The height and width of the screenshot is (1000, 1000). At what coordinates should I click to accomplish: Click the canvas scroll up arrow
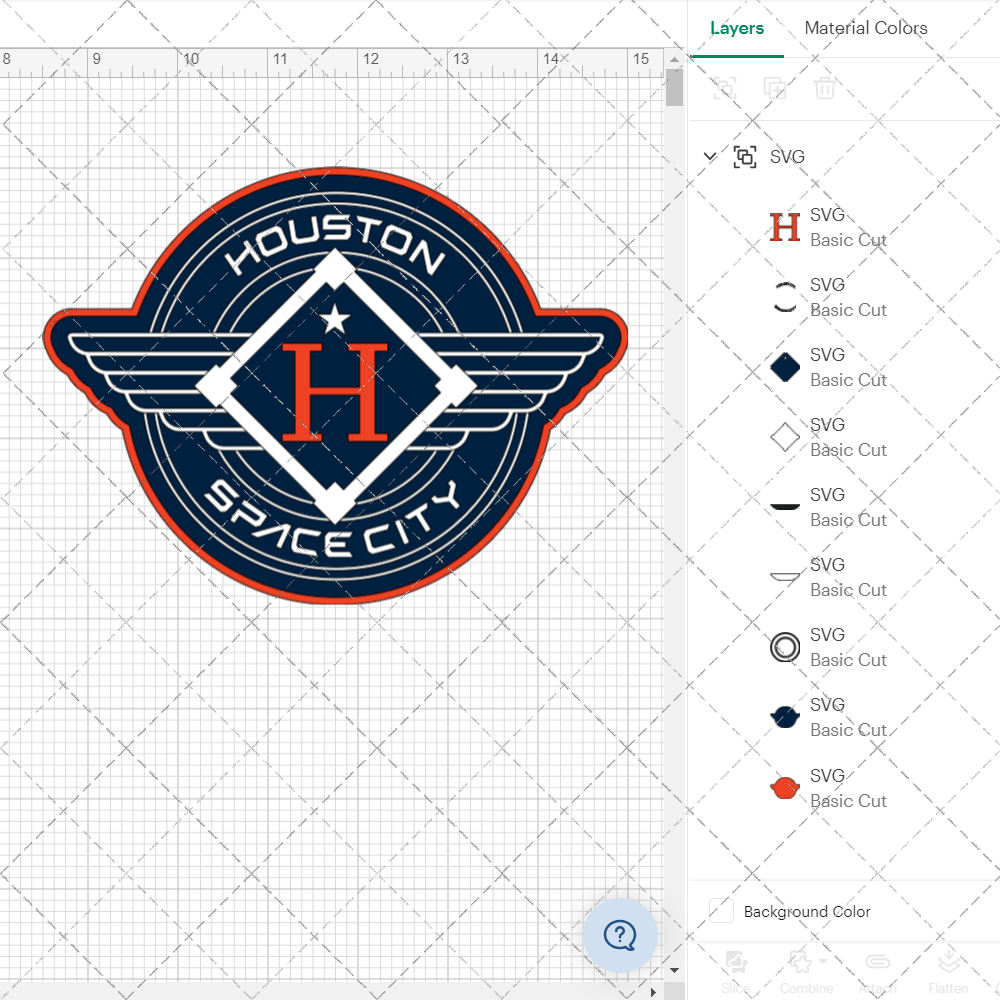tap(674, 59)
